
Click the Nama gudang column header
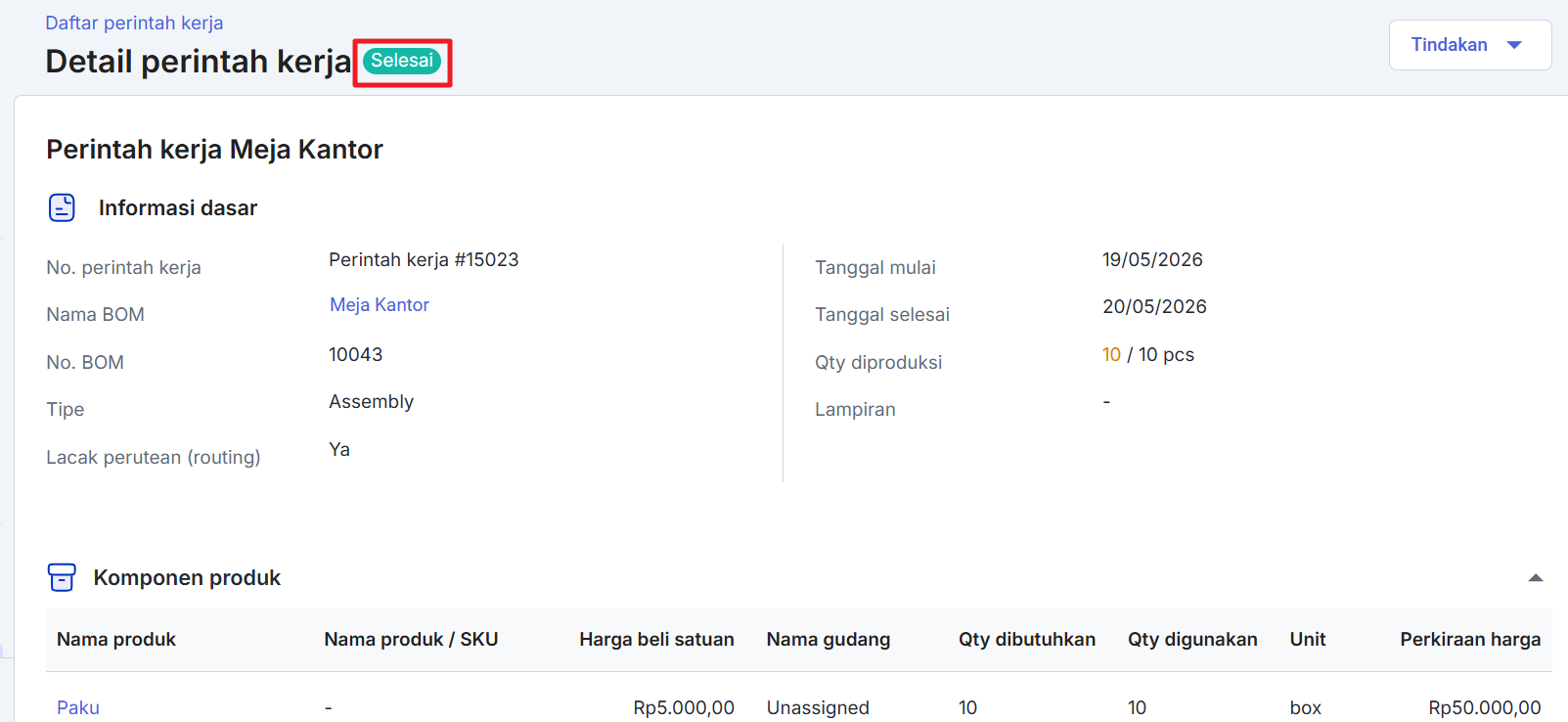(829, 639)
